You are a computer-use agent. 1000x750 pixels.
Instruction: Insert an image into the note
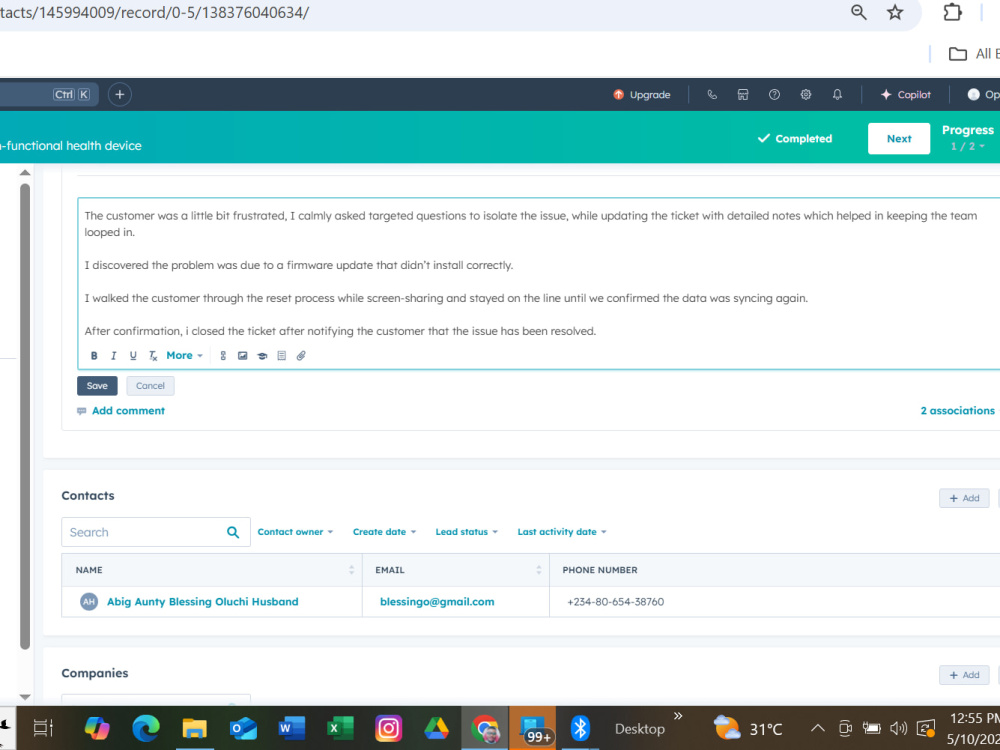click(x=242, y=356)
